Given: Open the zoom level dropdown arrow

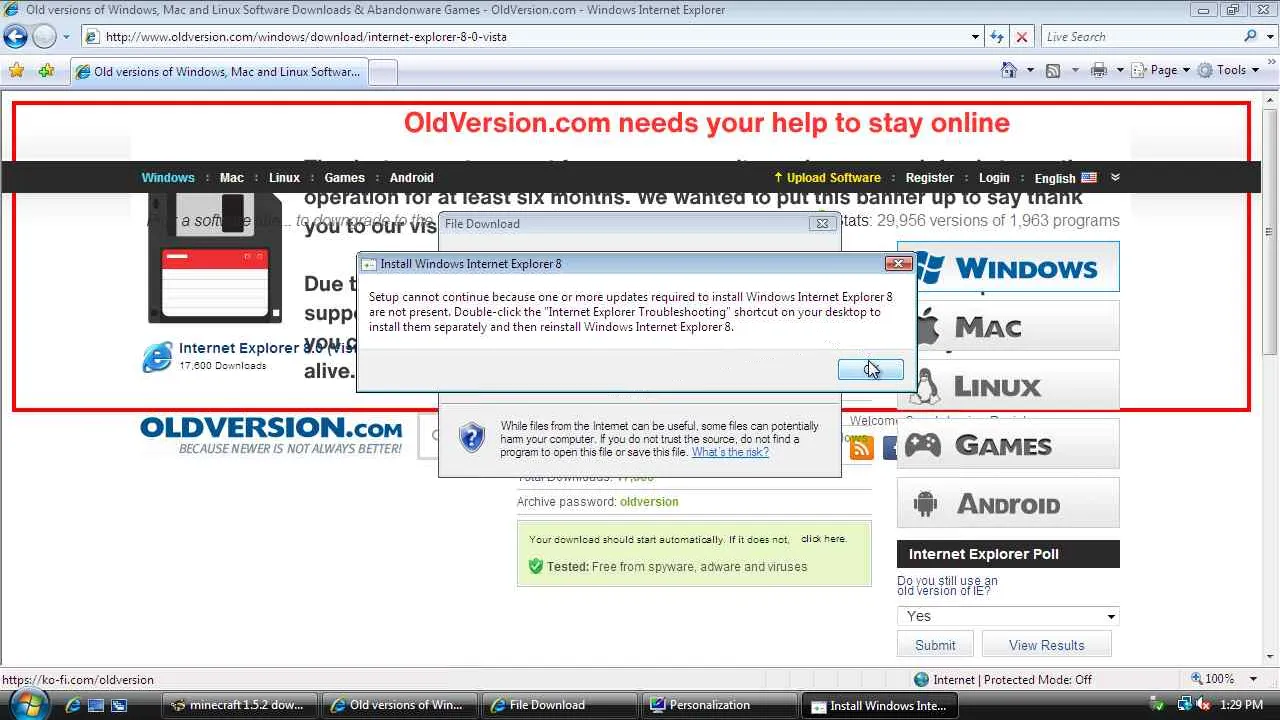Looking at the screenshot, I should (x=1255, y=679).
